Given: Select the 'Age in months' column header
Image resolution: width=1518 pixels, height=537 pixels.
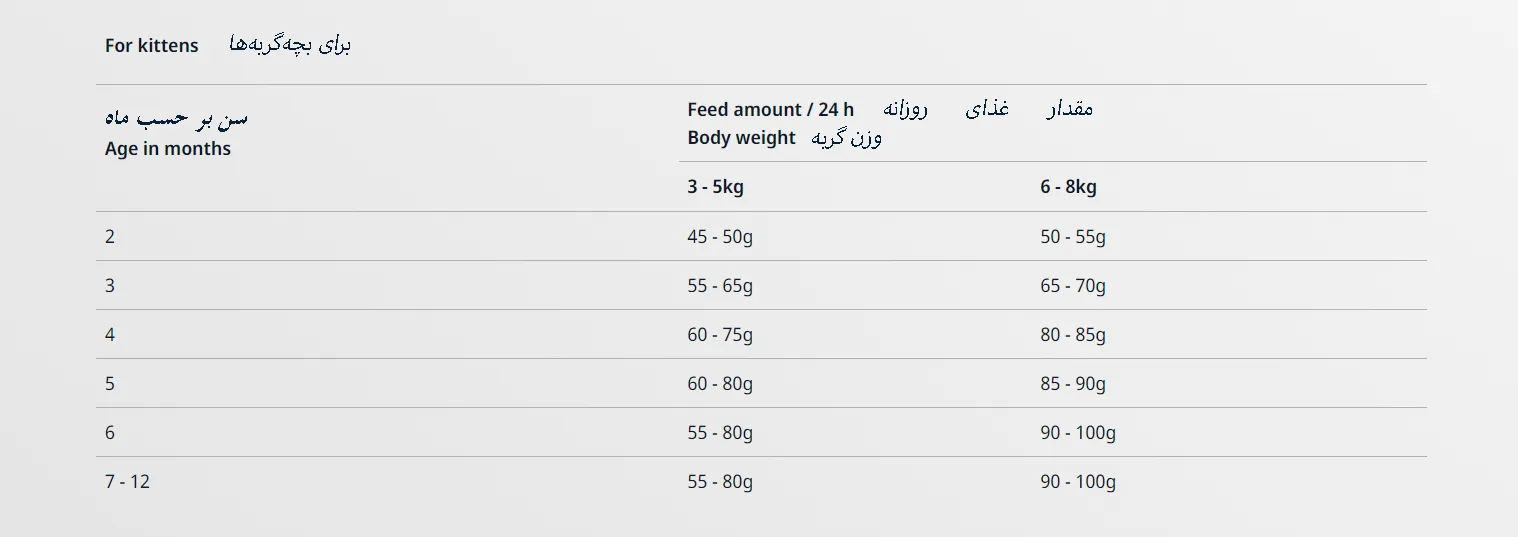Looking at the screenshot, I should tap(168, 149).
